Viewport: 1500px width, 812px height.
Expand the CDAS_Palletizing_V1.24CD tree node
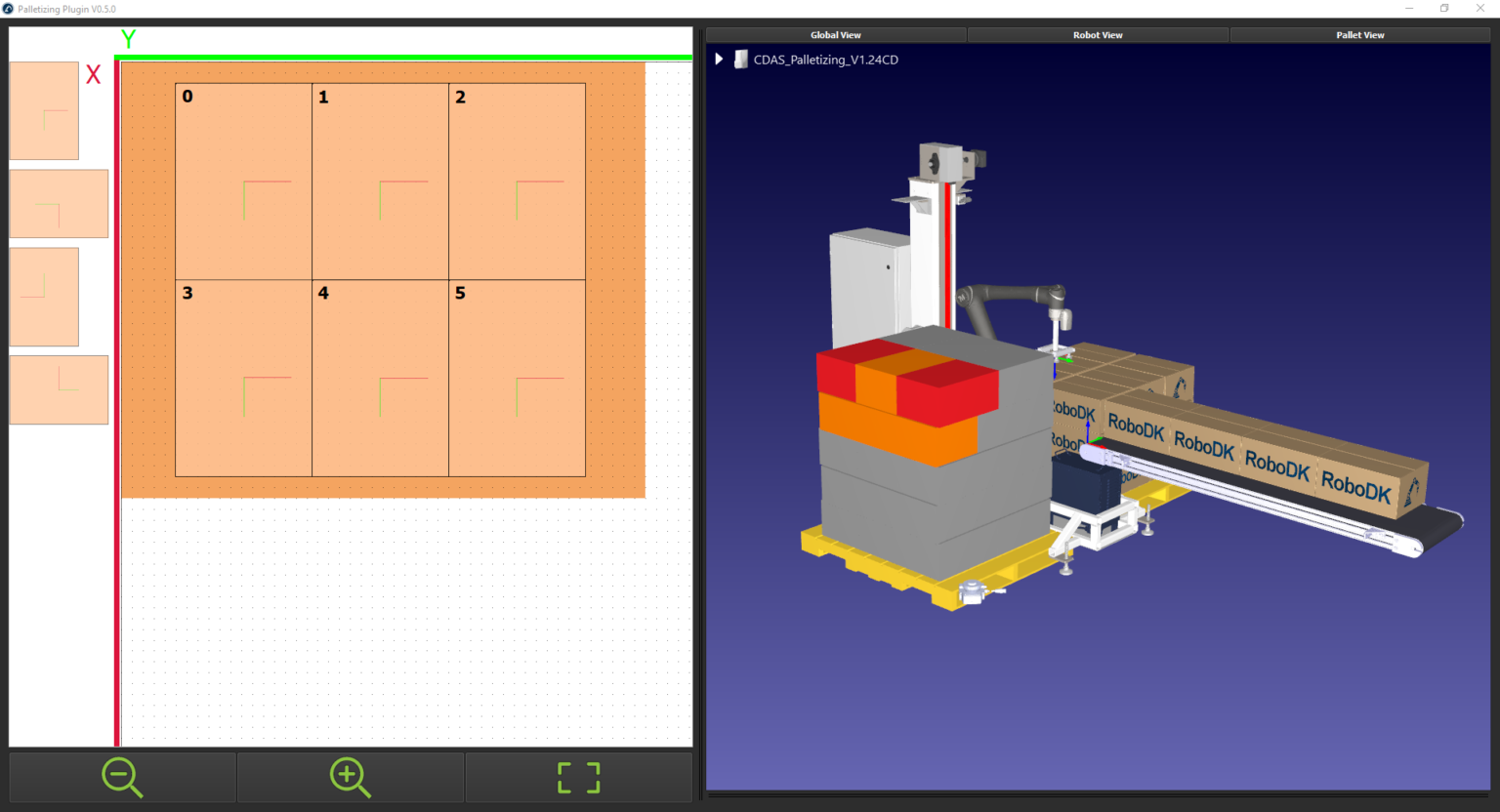(720, 59)
